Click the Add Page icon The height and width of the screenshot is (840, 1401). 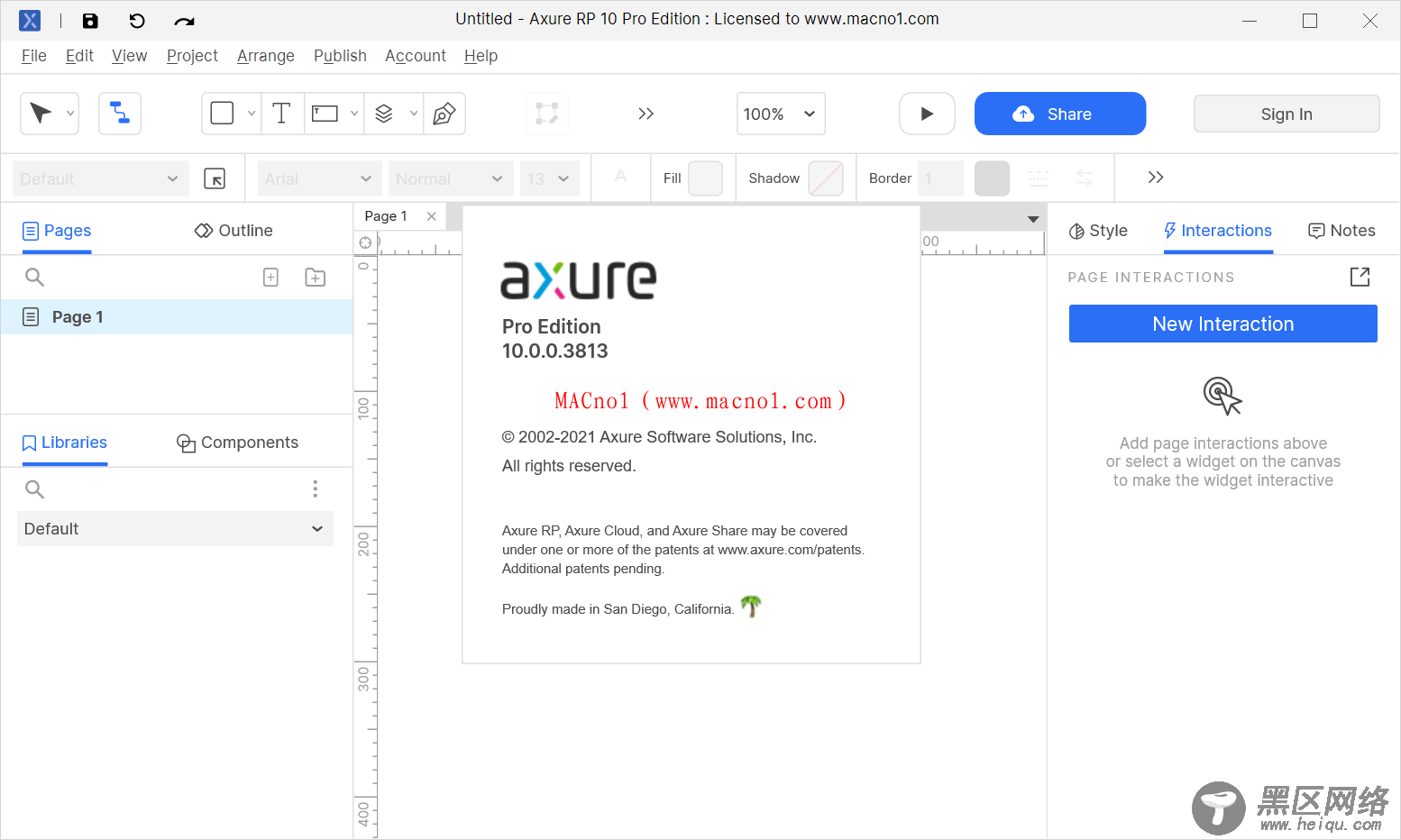click(x=270, y=277)
